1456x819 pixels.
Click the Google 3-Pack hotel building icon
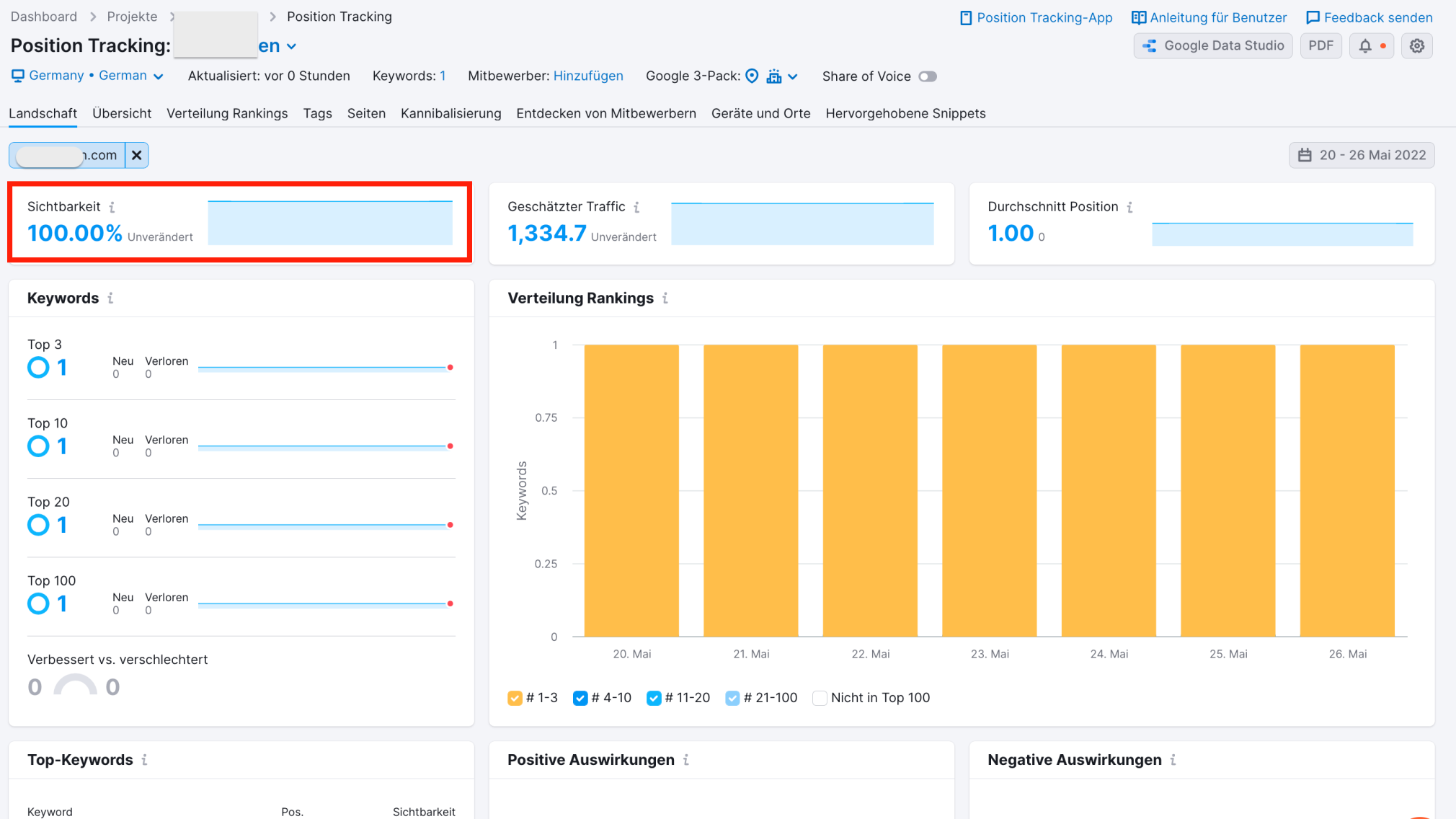click(x=774, y=76)
